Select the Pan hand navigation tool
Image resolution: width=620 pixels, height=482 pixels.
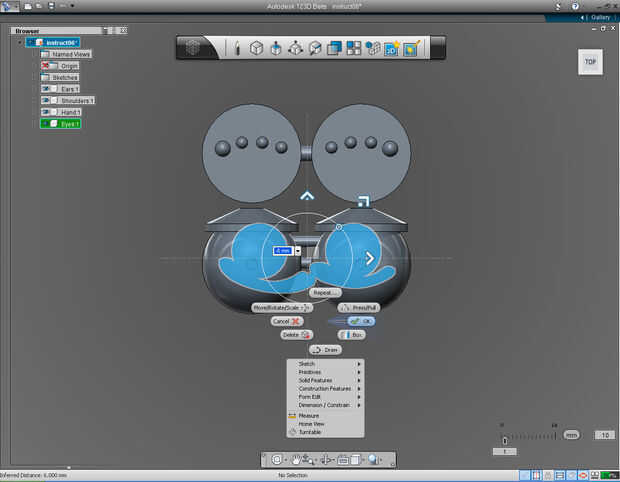click(x=296, y=459)
